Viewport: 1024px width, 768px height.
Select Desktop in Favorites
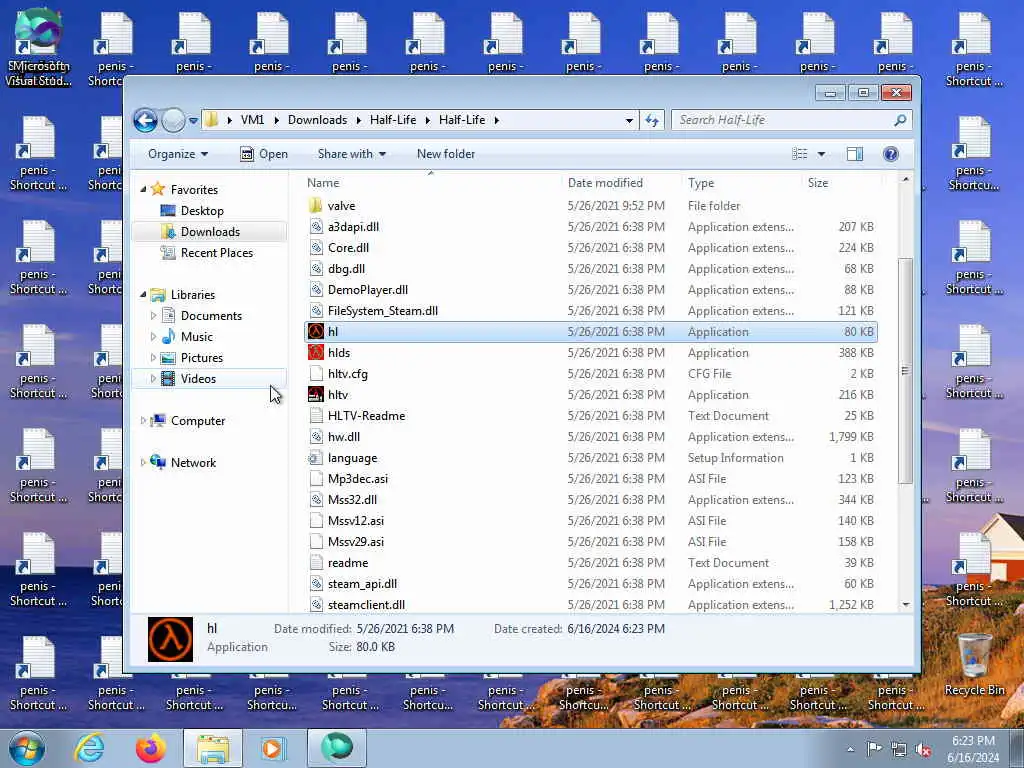coord(202,211)
